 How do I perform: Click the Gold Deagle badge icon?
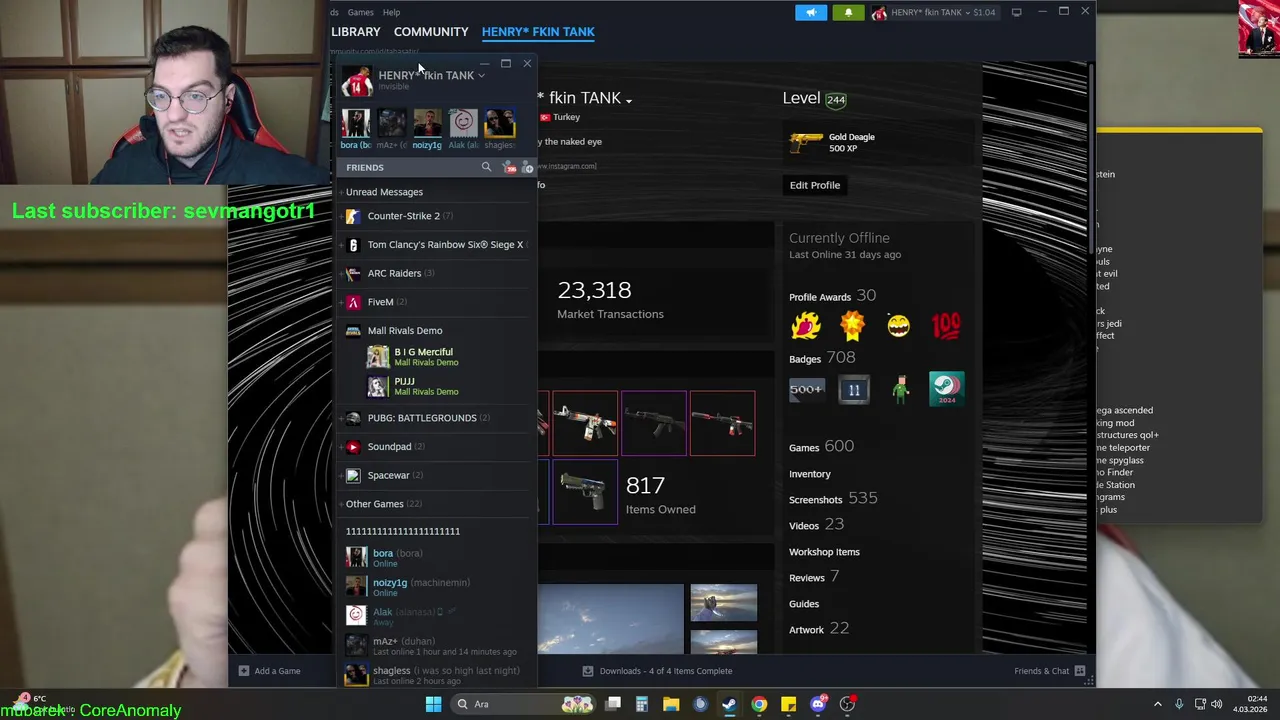click(x=805, y=143)
